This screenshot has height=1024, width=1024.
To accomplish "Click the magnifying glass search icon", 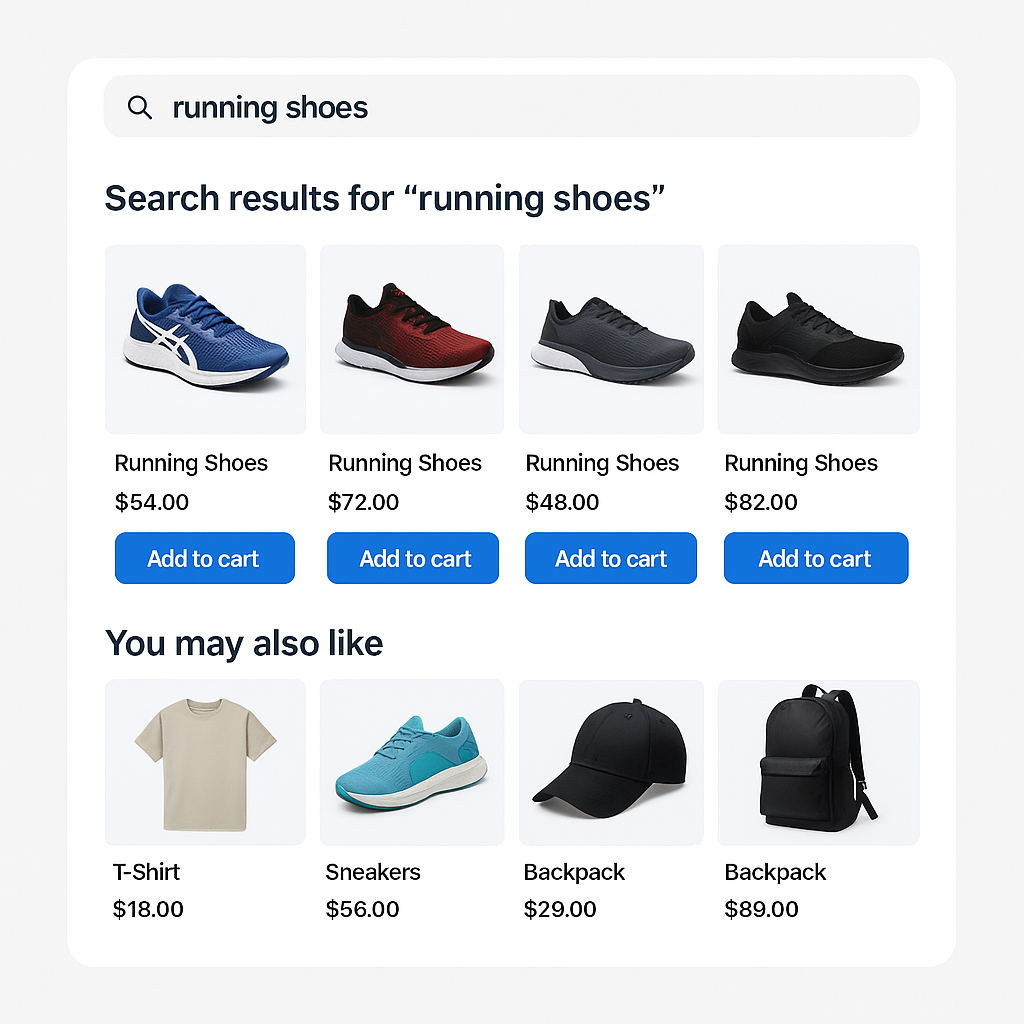I will tap(140, 108).
